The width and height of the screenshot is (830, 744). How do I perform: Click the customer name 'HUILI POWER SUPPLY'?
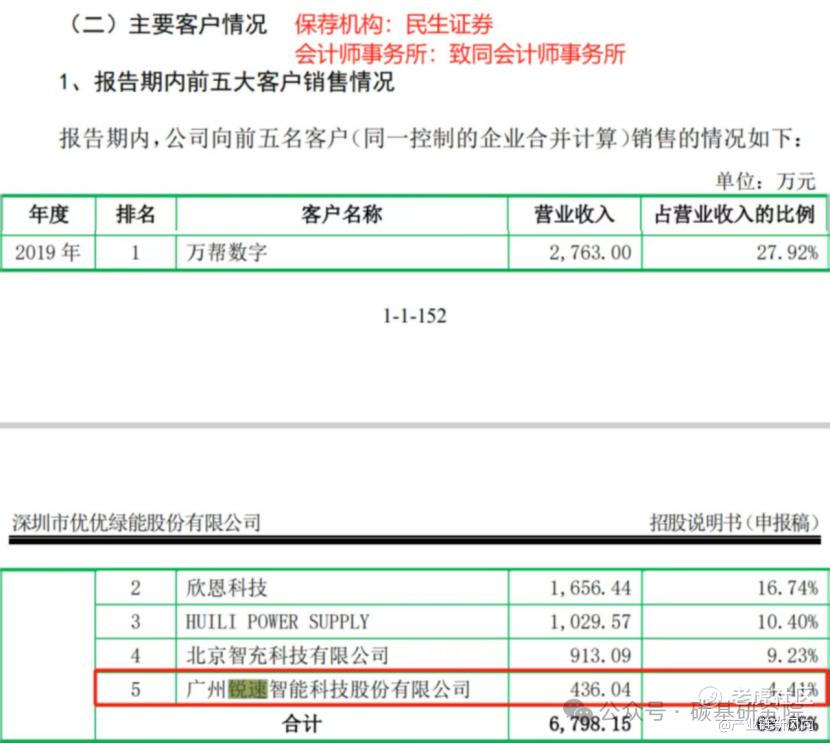[277, 622]
